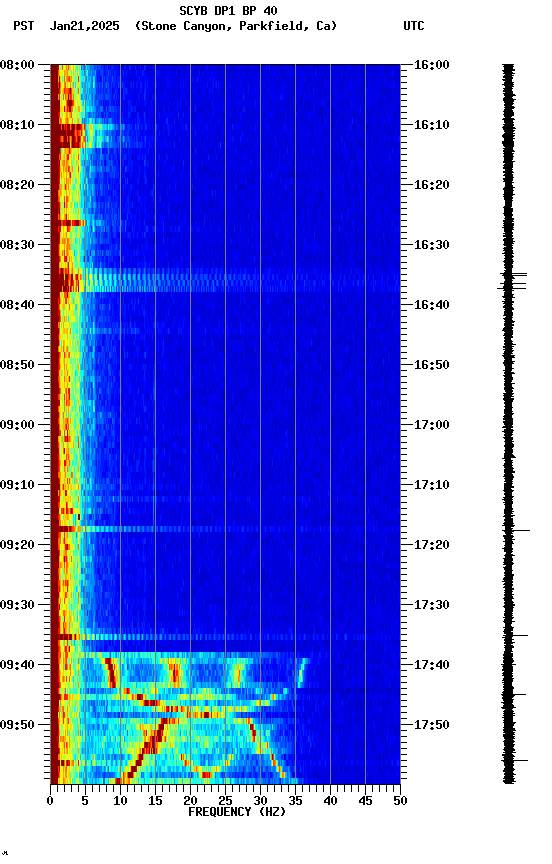The height and width of the screenshot is (864, 552).
Task: Click the '25' frequency axis label
Action: coord(225,801)
